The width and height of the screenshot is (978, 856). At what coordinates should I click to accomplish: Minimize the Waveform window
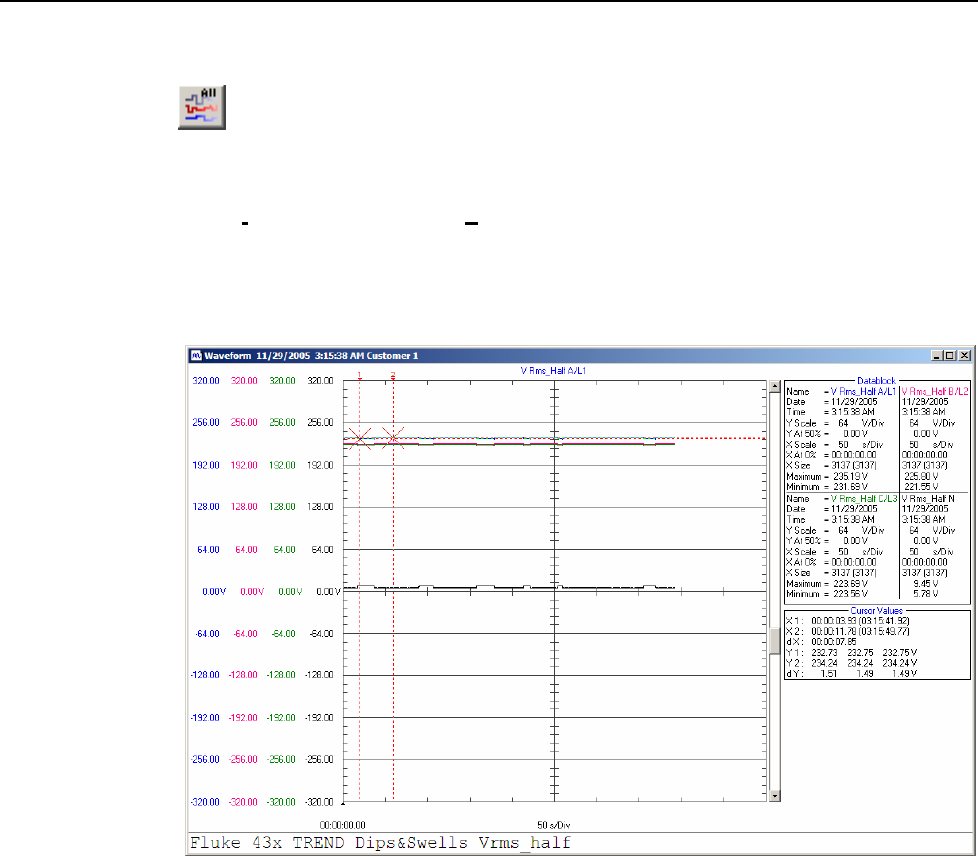coord(937,356)
